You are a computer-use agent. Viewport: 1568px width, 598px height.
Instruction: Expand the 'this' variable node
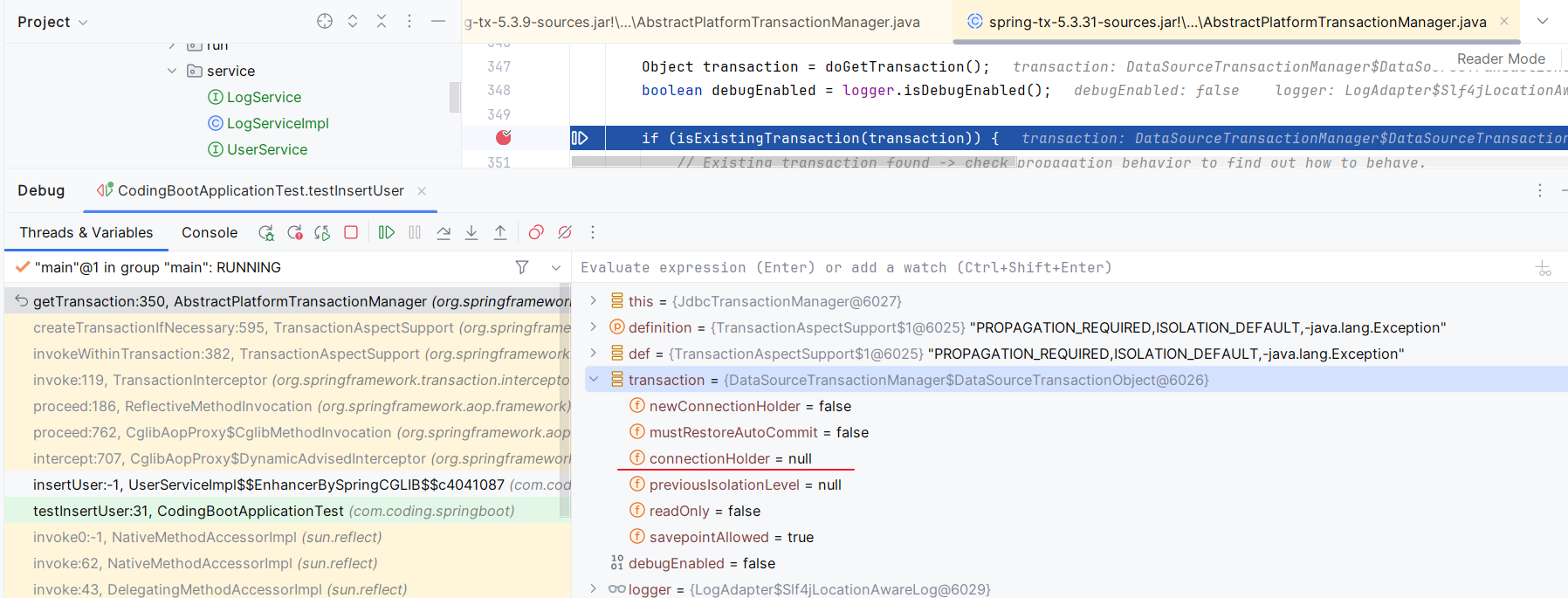594,300
